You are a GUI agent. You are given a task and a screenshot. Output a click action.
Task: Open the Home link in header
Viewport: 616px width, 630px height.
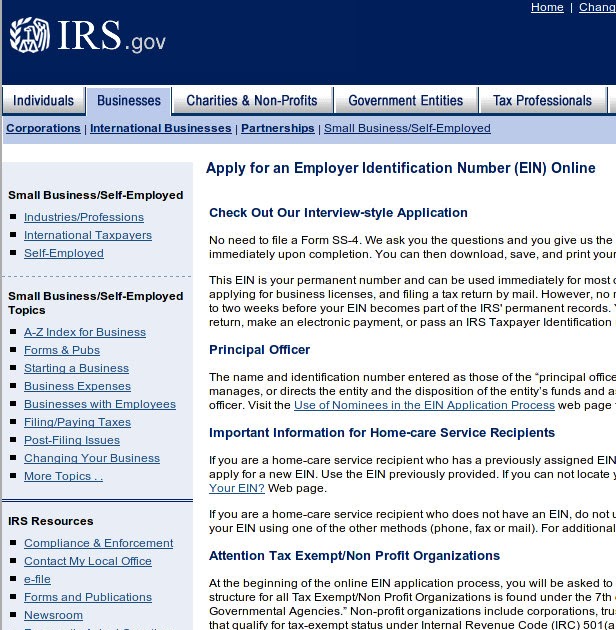(x=547, y=7)
